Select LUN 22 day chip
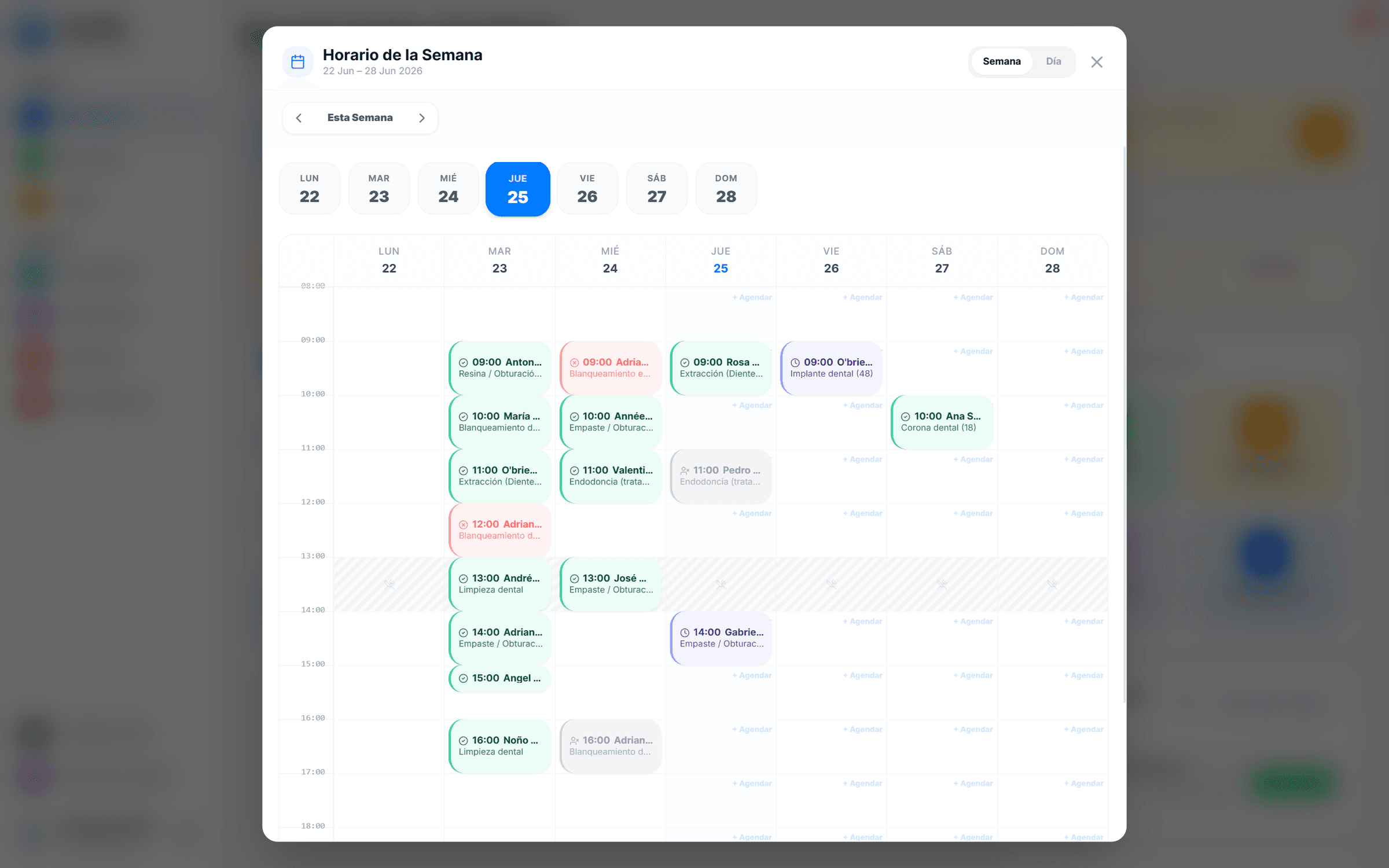Image resolution: width=1389 pixels, height=868 pixels. tap(310, 189)
